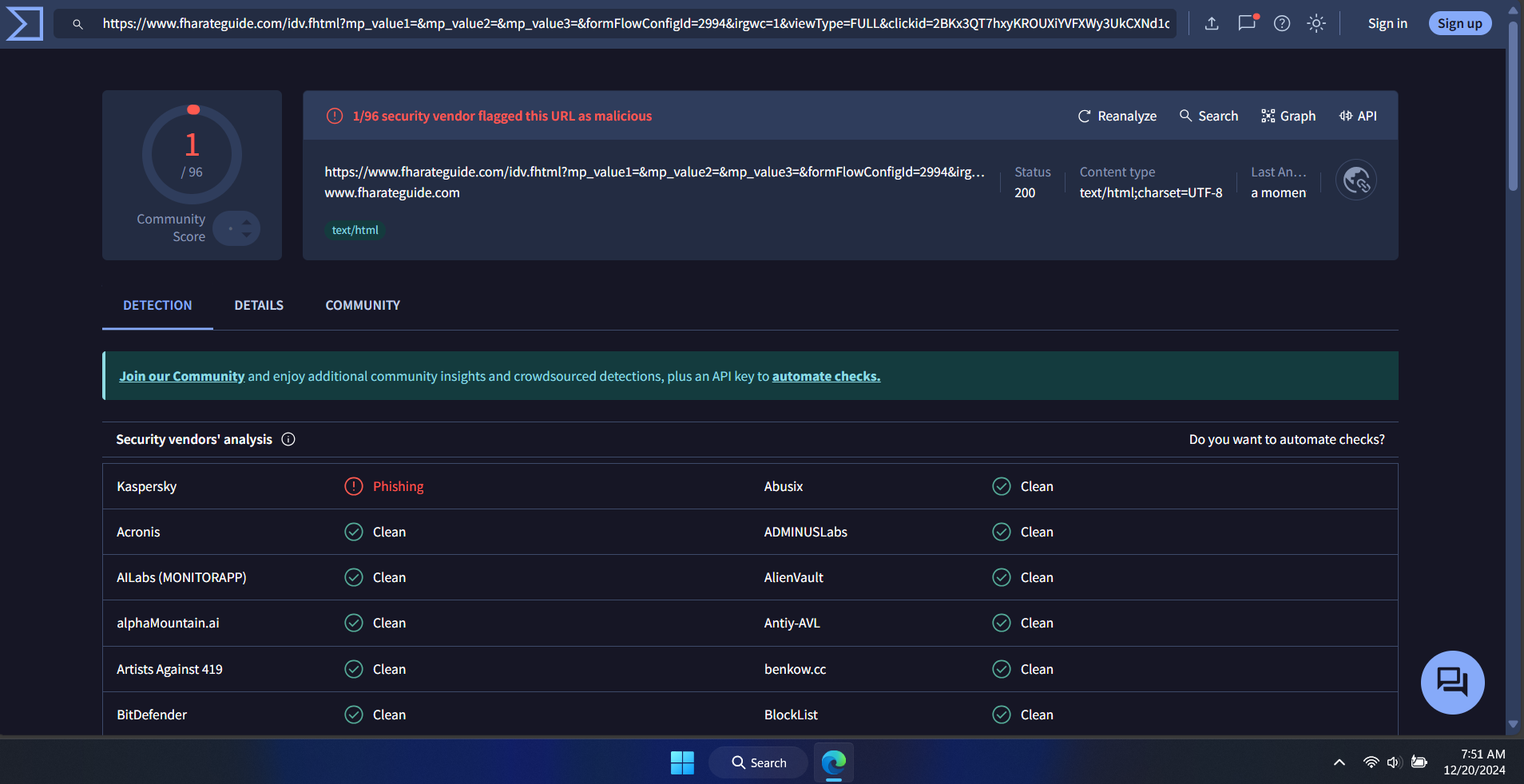This screenshot has height=784, width=1524.
Task: Expand the system tray hidden icons chevron
Action: click(x=1339, y=762)
